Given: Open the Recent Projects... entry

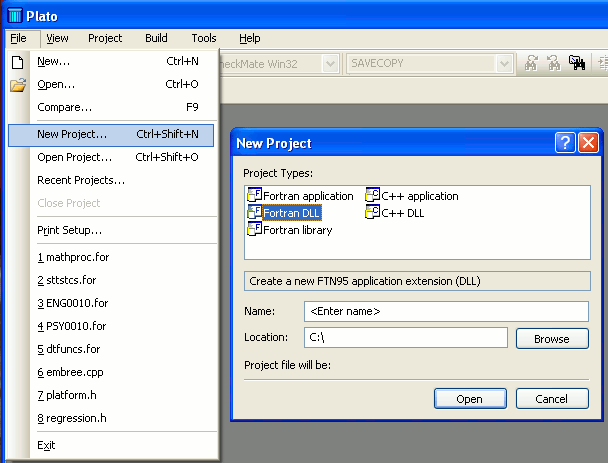Looking at the screenshot, I should [111, 180].
